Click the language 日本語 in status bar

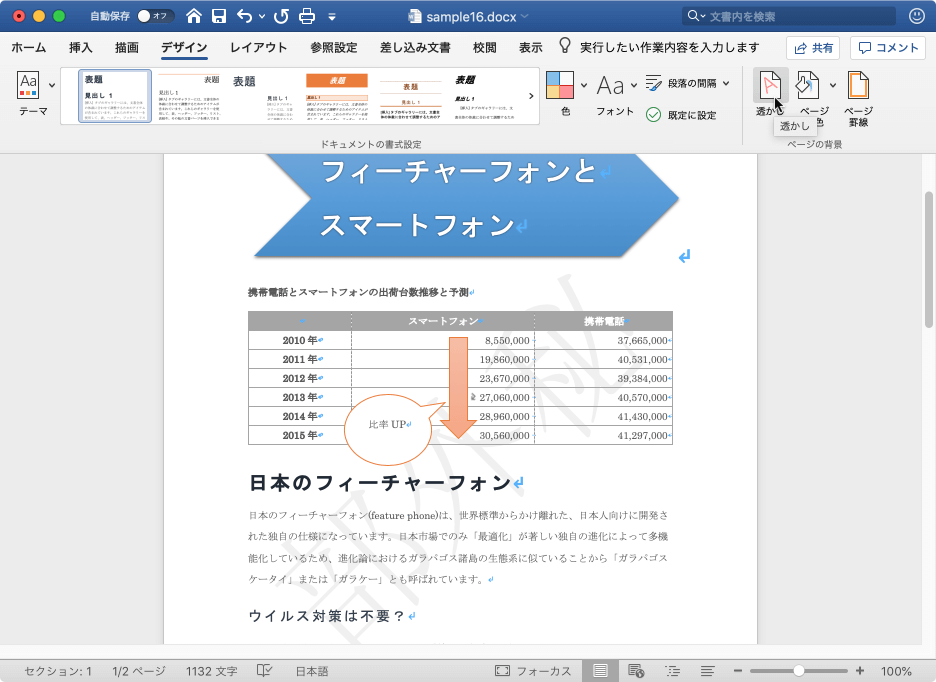(312, 671)
